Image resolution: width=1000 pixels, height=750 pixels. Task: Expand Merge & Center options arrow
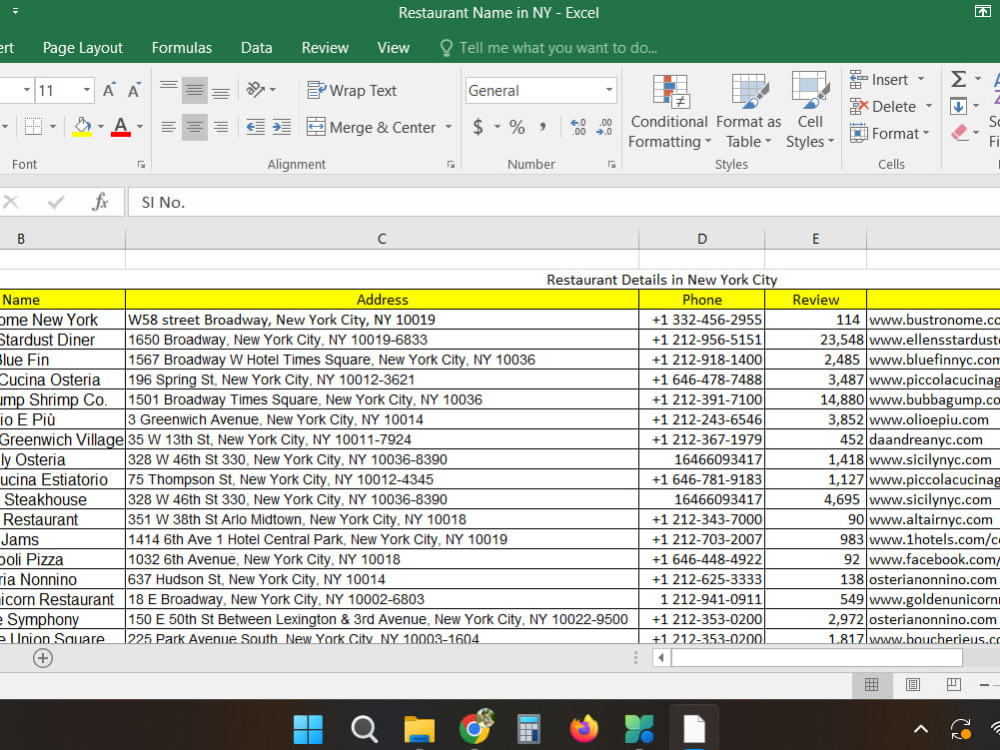coord(448,127)
